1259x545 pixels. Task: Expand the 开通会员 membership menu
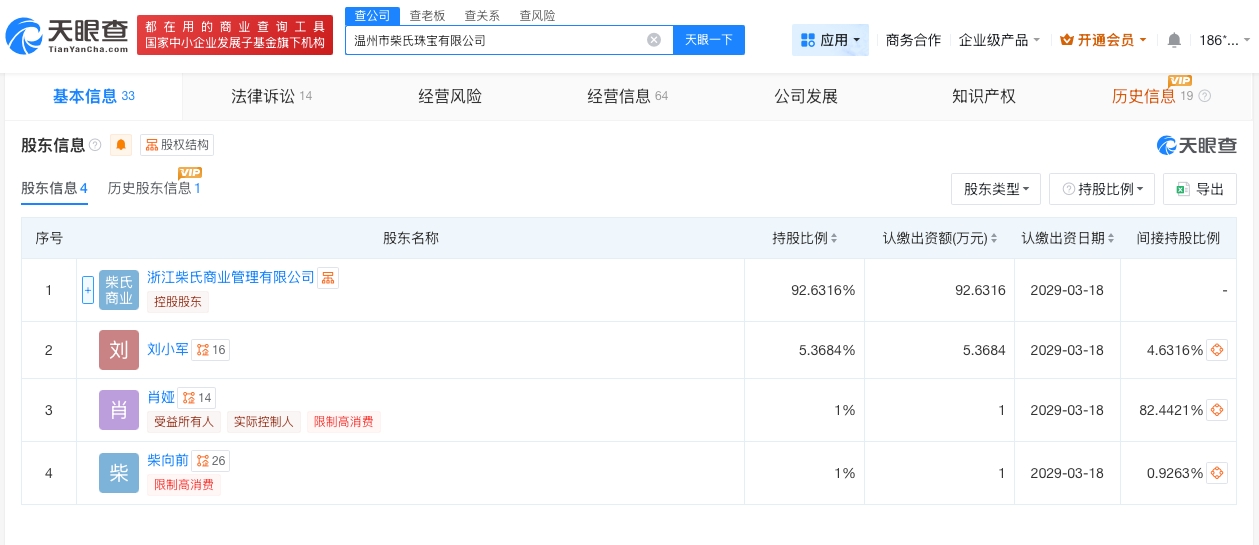point(1105,40)
